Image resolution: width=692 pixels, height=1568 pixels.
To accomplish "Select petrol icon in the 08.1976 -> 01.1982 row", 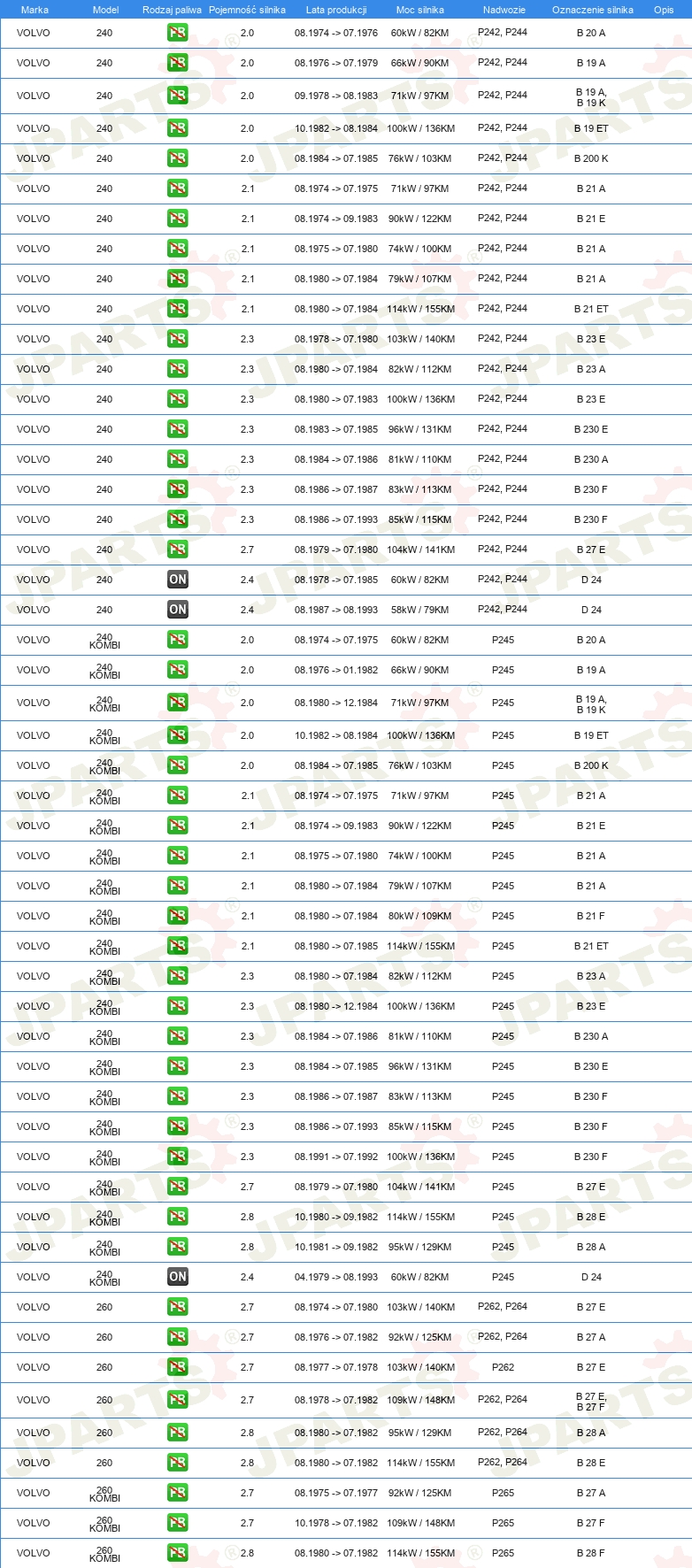I will click(x=178, y=670).
